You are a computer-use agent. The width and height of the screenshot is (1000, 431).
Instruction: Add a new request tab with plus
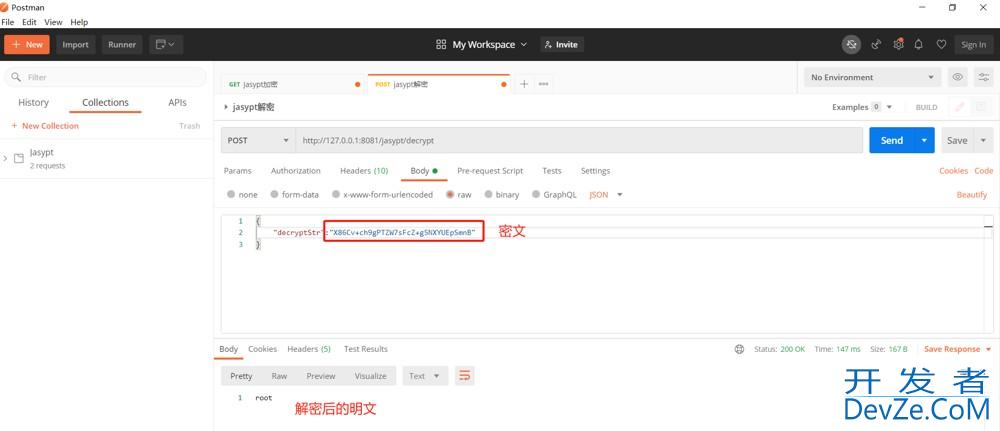point(524,84)
